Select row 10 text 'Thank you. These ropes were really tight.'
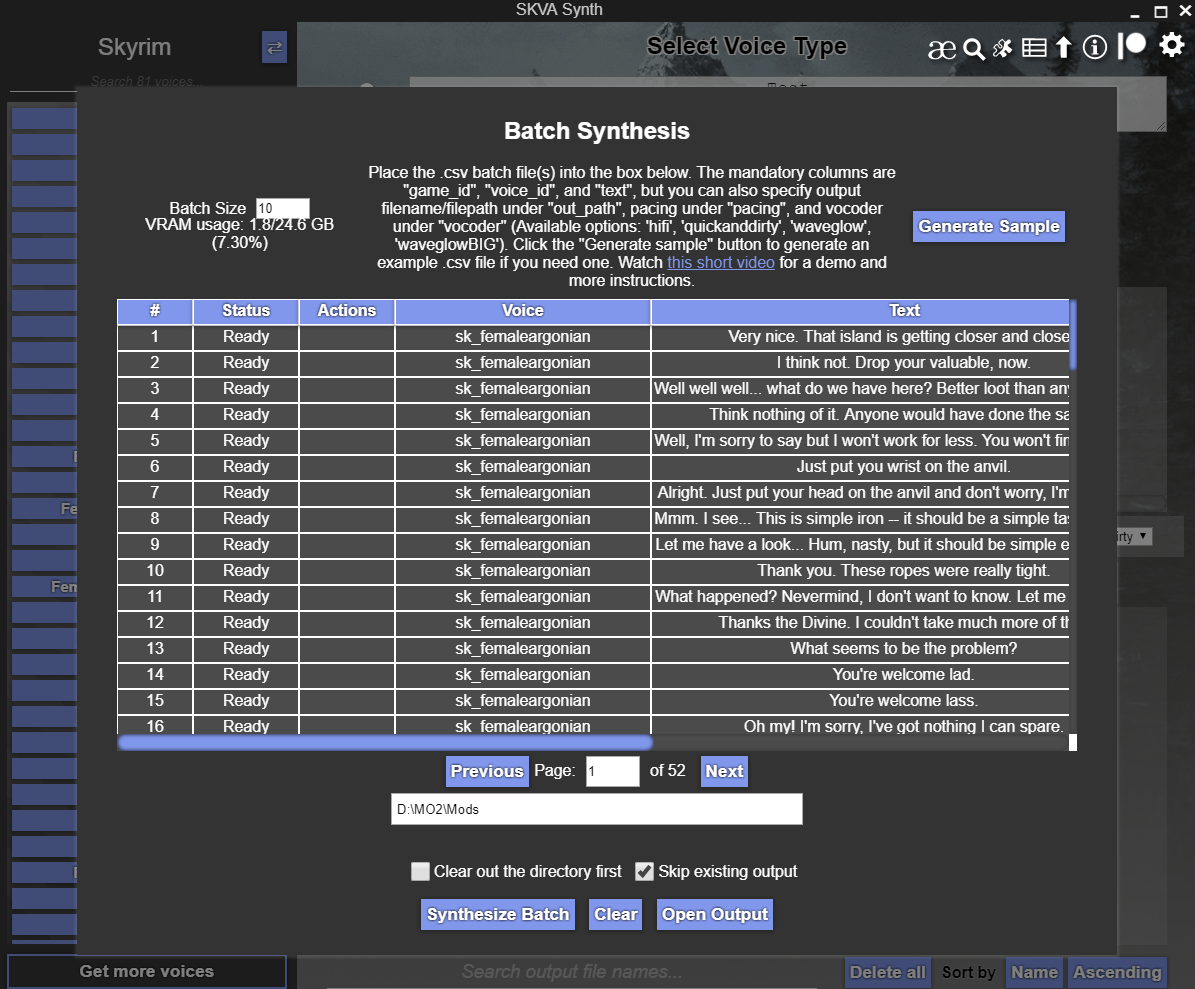 903,571
